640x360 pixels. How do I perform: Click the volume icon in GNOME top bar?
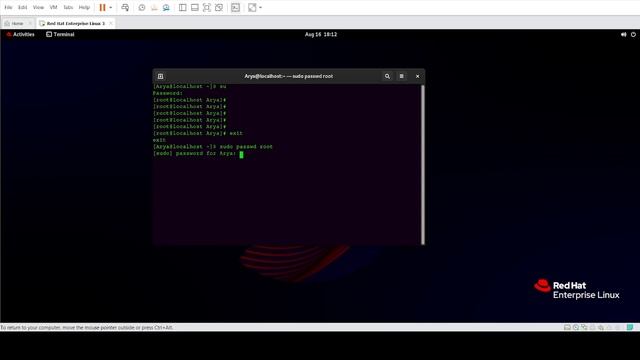623,35
